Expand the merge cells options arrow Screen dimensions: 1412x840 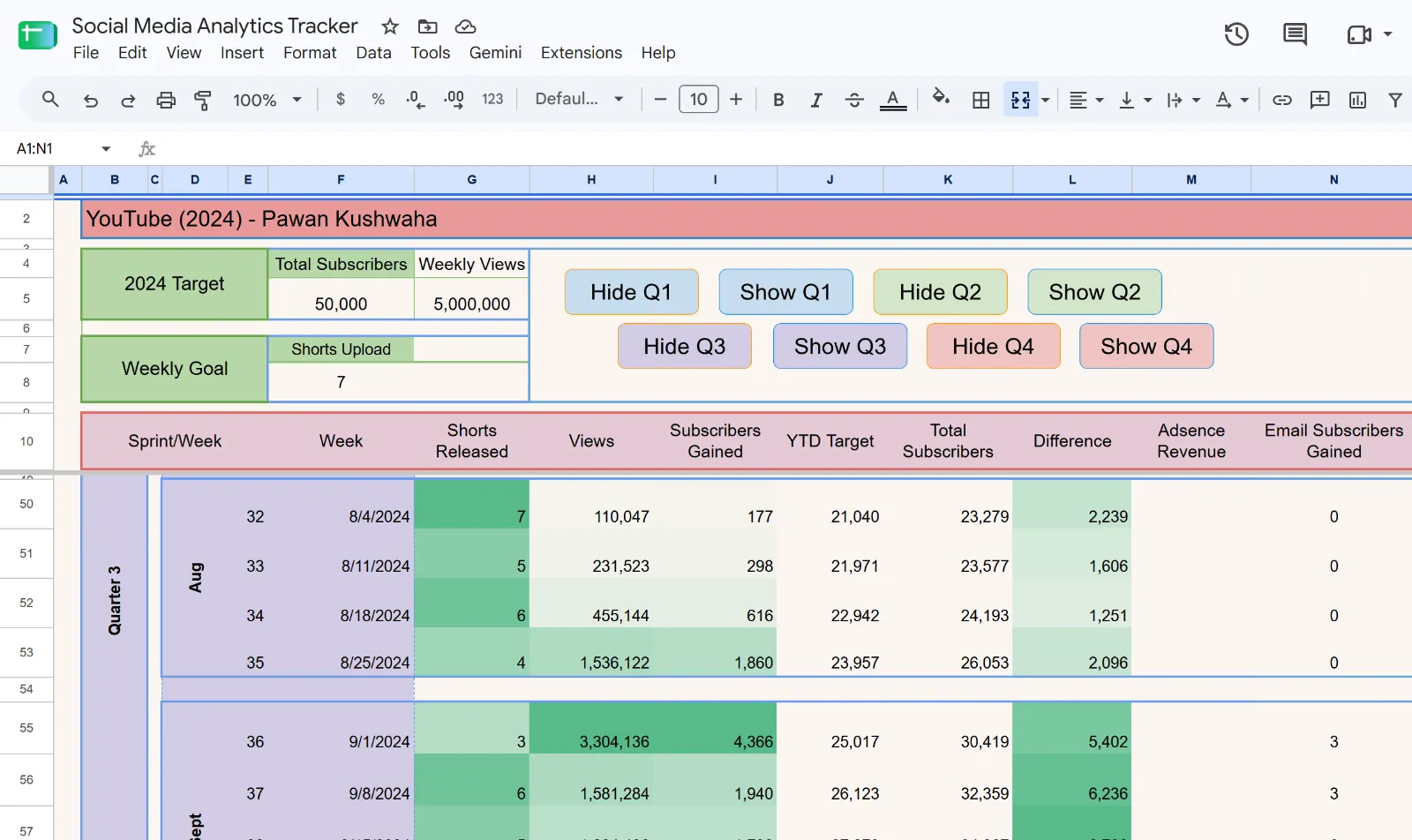coord(1045,100)
